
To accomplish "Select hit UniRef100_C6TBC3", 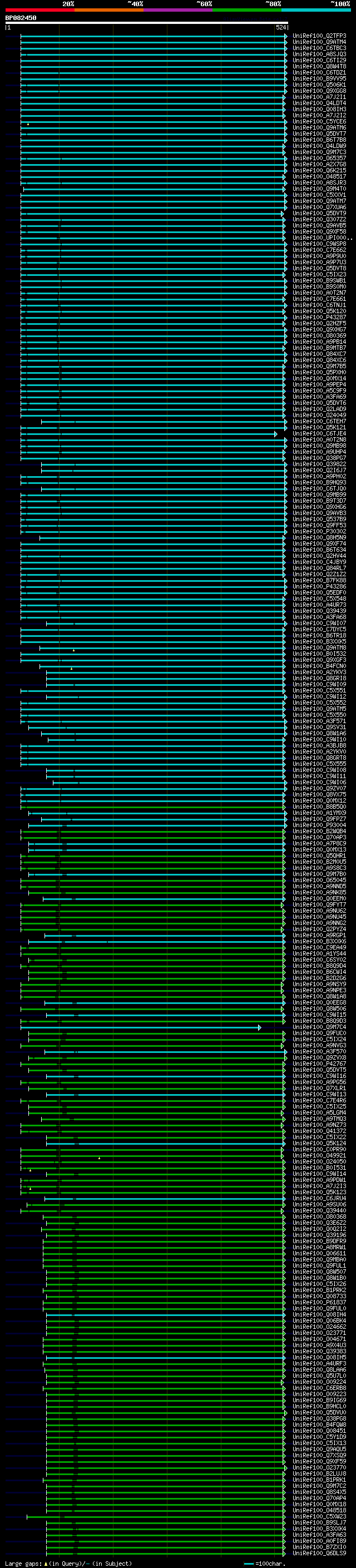I will pos(319,48).
